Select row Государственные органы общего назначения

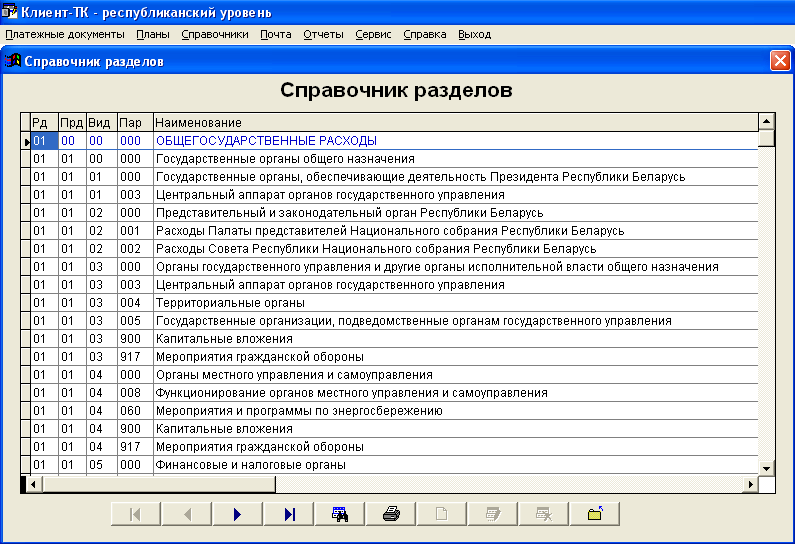[x=394, y=159]
